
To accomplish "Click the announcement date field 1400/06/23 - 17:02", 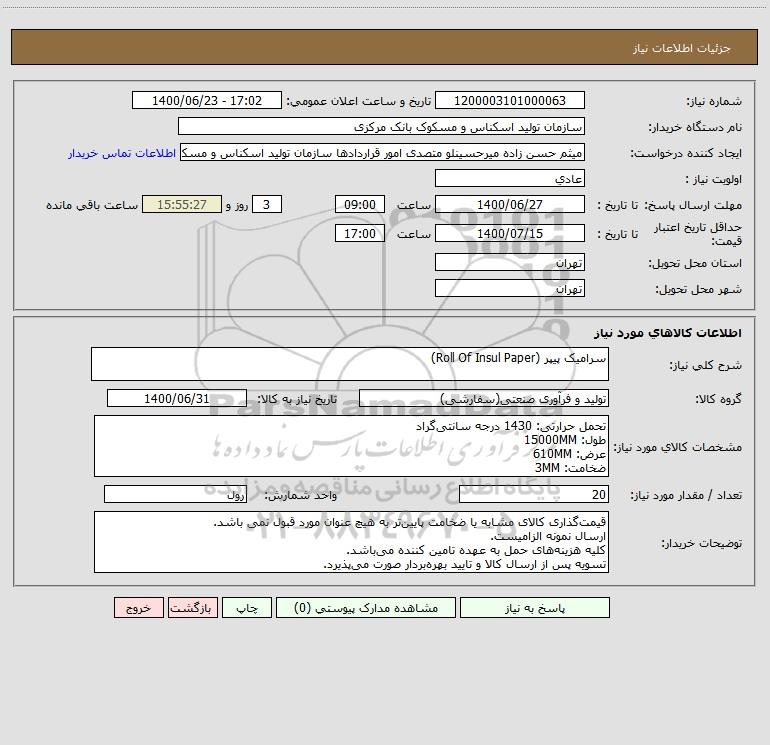I will click(x=207, y=101).
